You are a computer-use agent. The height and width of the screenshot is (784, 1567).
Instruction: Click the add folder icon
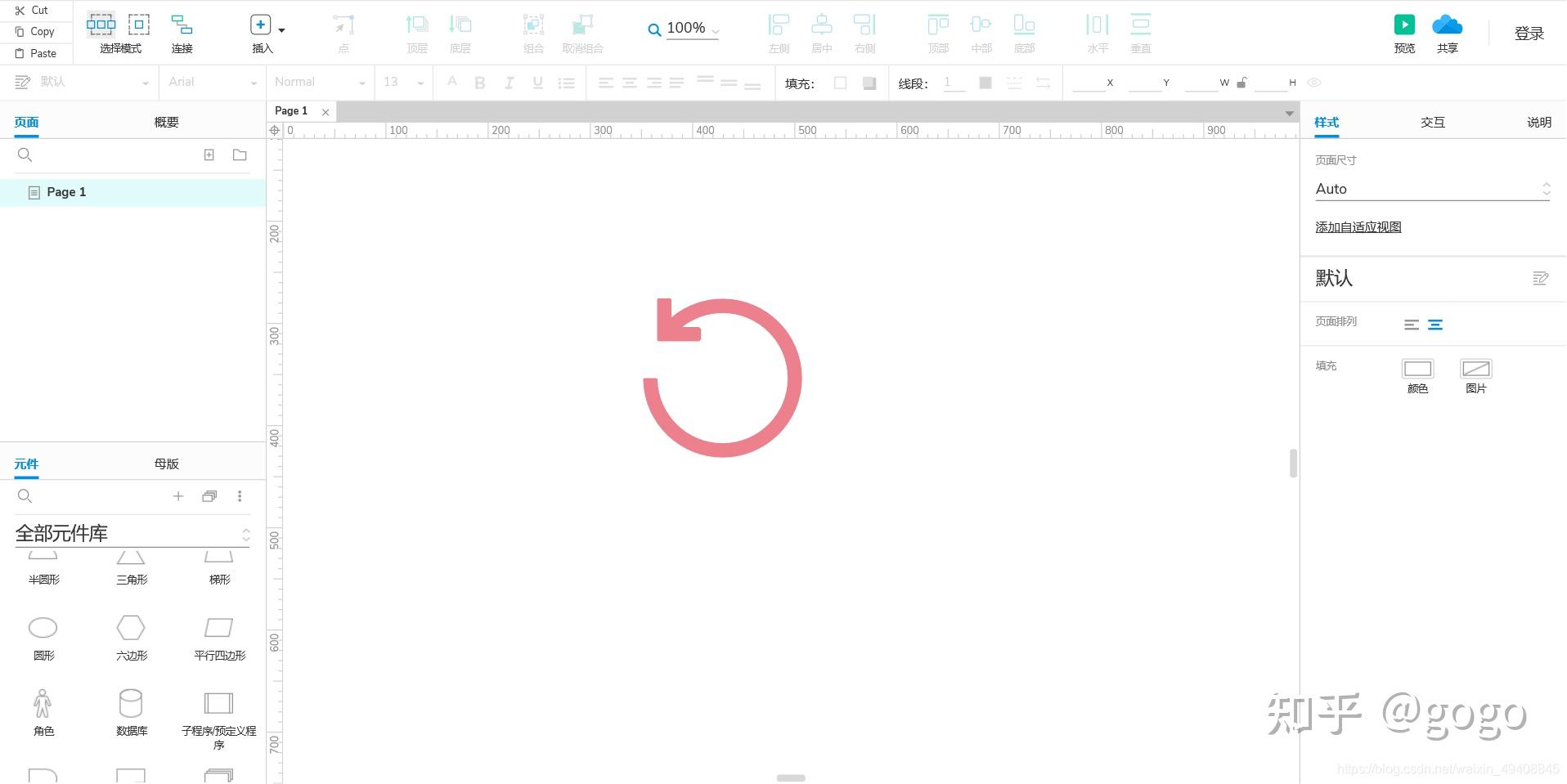pyautogui.click(x=240, y=155)
